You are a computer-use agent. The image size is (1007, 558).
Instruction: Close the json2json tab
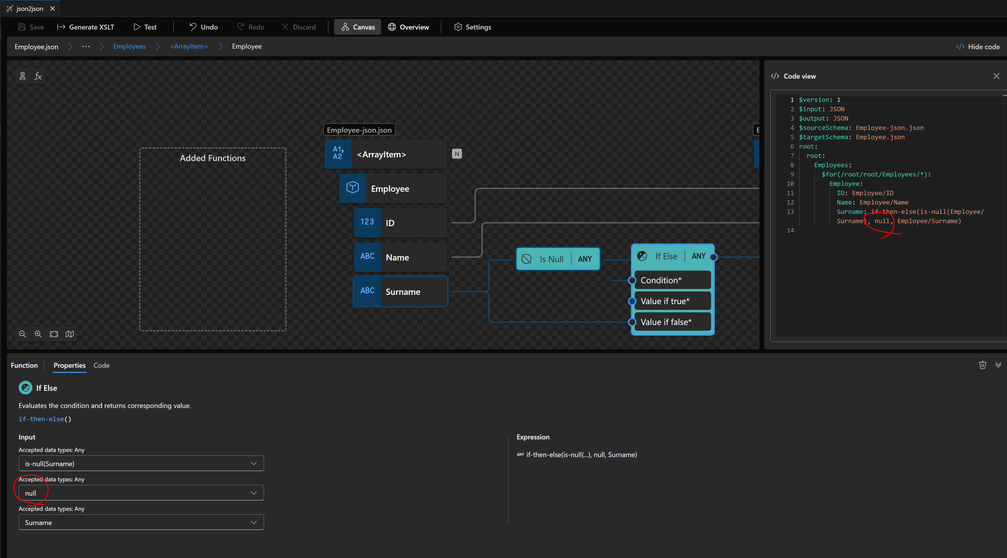click(x=53, y=8)
